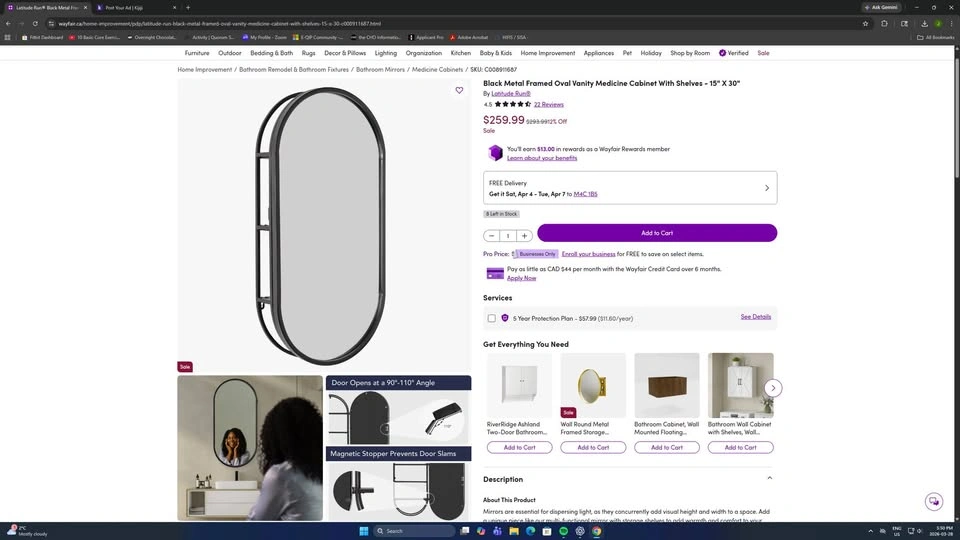
Task: Open the taskbar clock and date
Action: pyautogui.click(x=943, y=531)
